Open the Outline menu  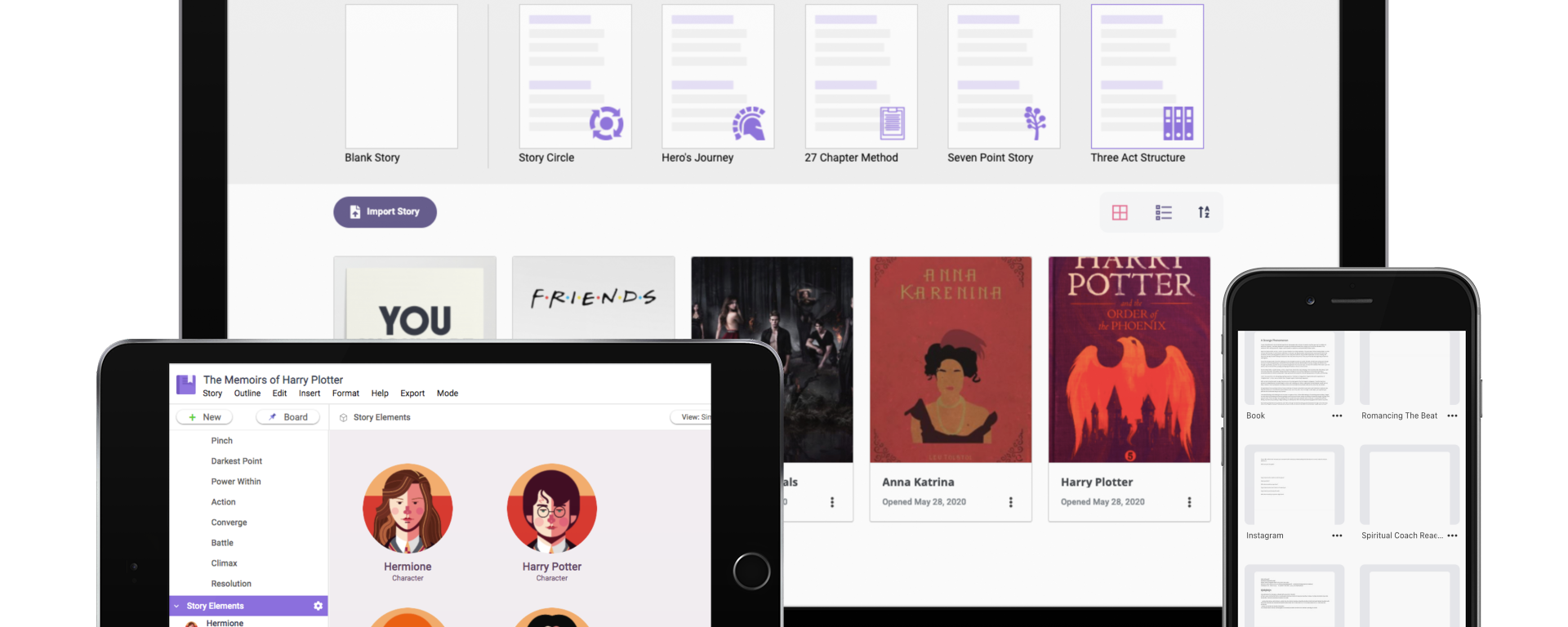[247, 394]
